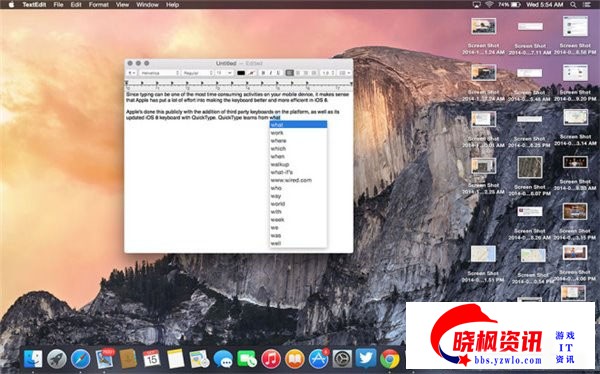Open the Format menu

pyautogui.click(x=98, y=5)
